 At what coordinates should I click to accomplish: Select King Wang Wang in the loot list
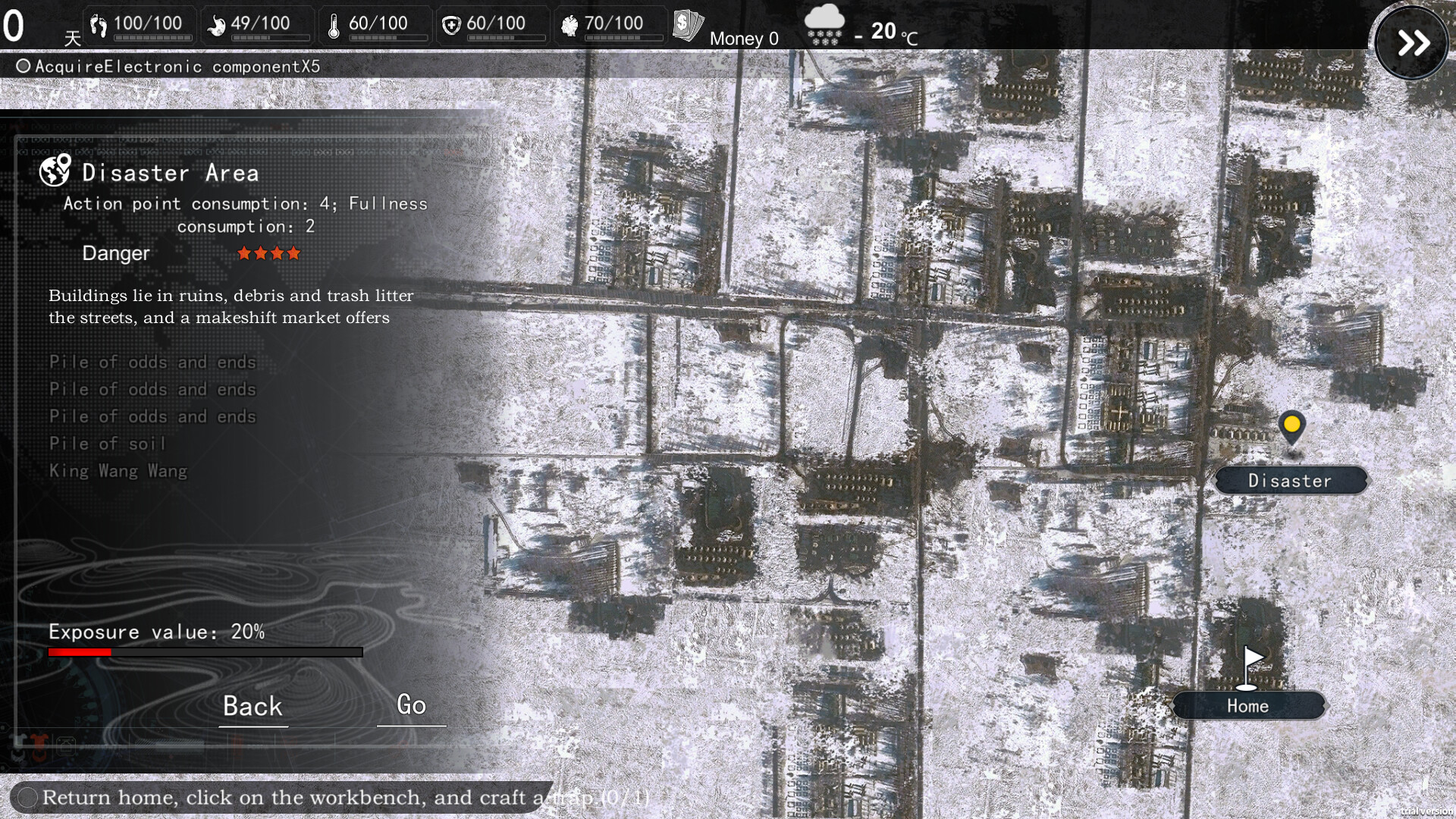pyautogui.click(x=118, y=471)
